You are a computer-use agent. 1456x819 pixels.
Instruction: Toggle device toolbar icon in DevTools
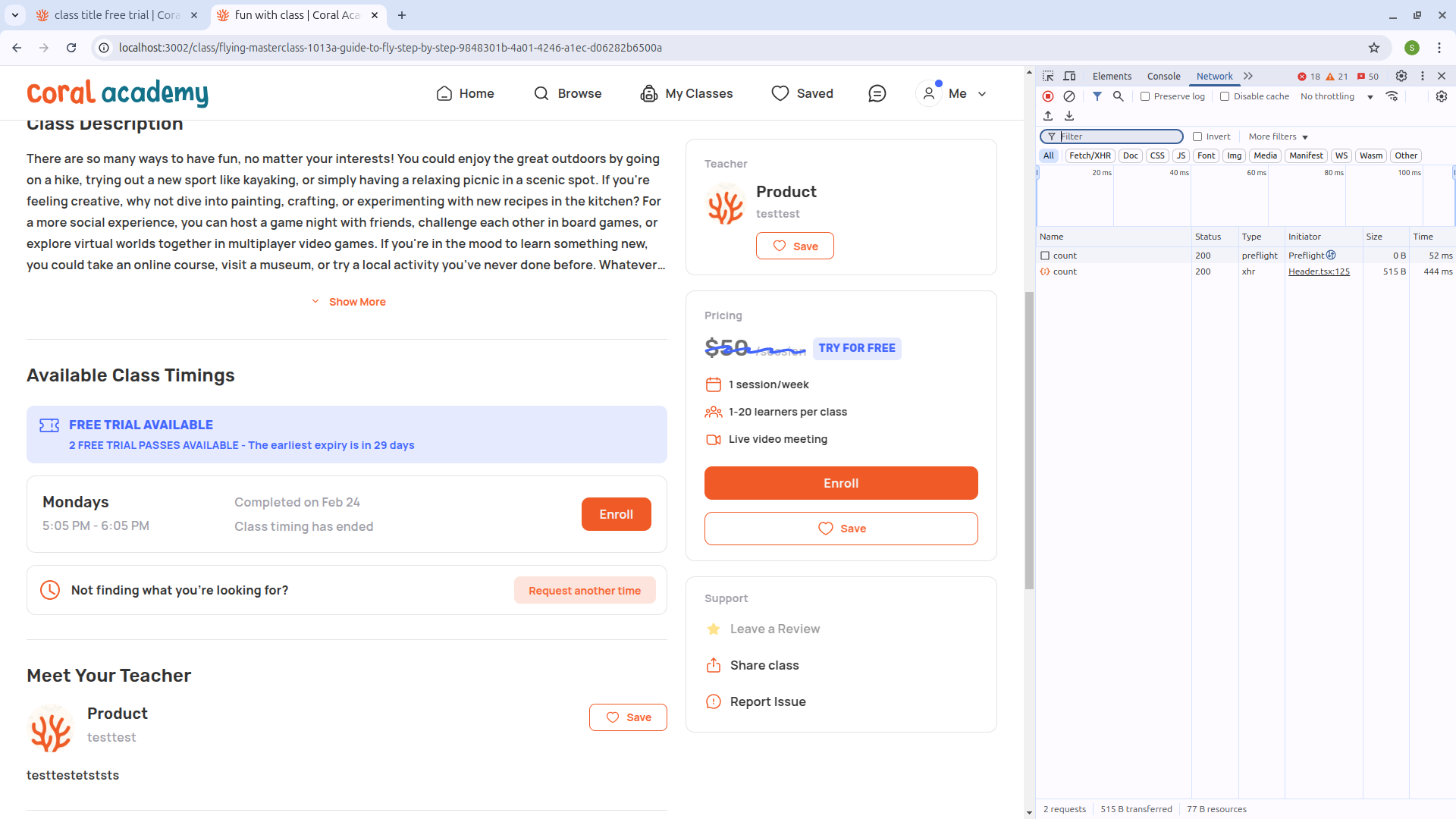(x=1069, y=76)
